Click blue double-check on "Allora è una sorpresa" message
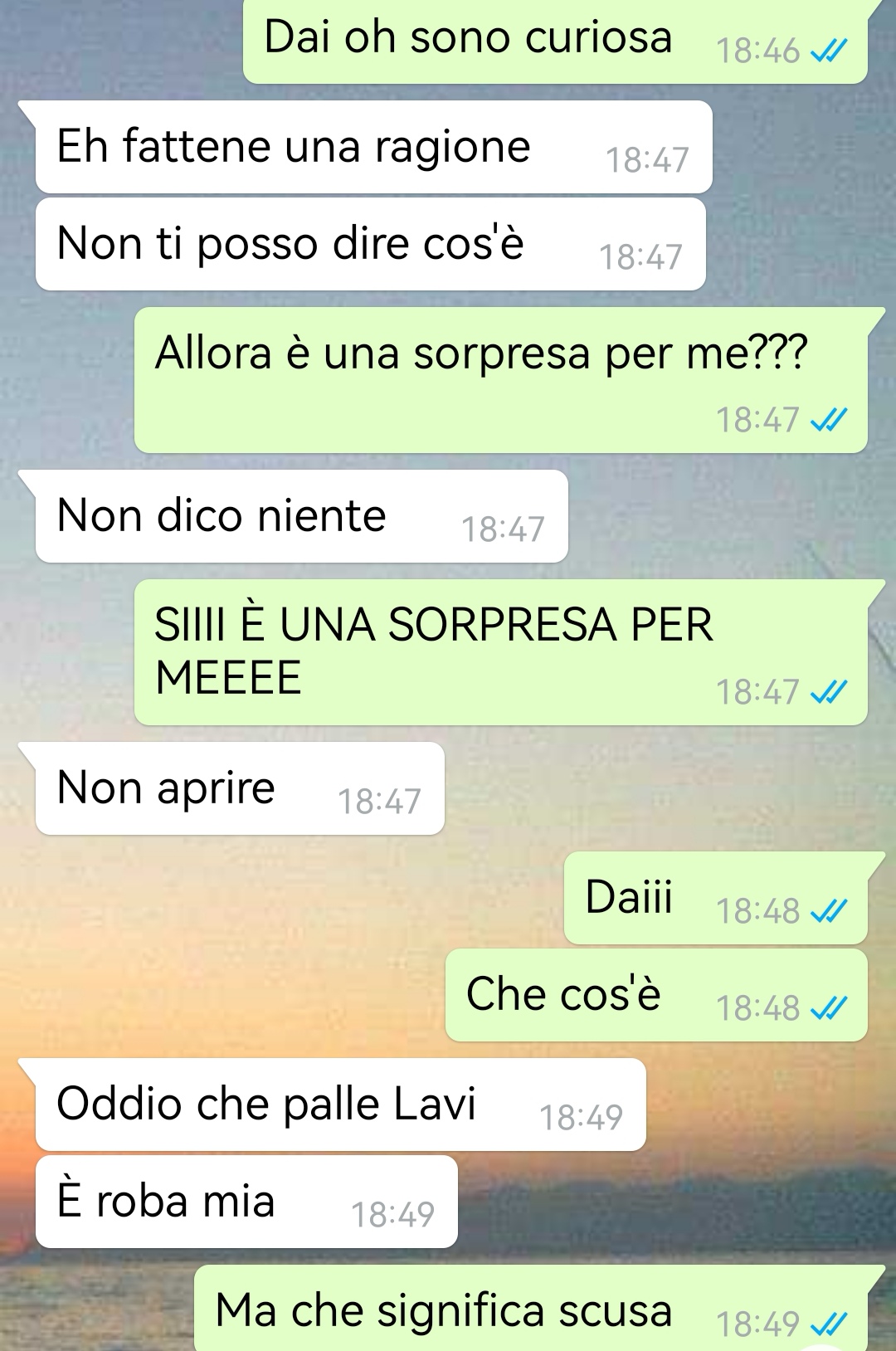 tap(829, 421)
